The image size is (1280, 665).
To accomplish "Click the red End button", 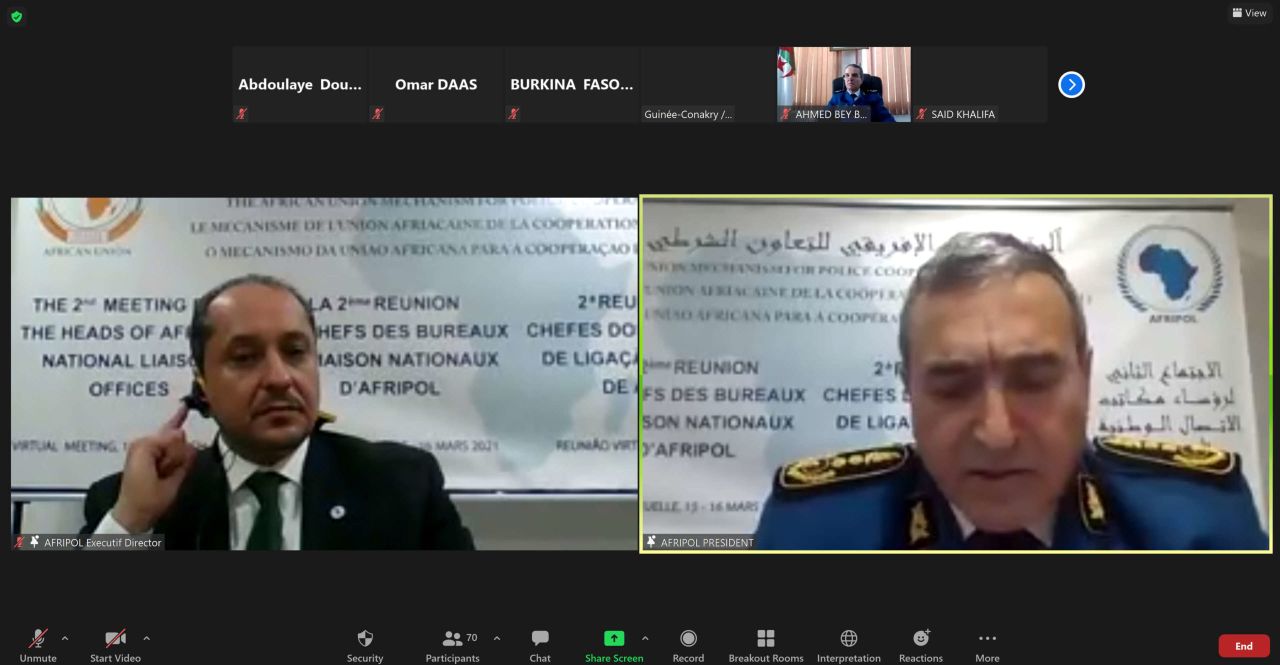I will pyautogui.click(x=1243, y=646).
